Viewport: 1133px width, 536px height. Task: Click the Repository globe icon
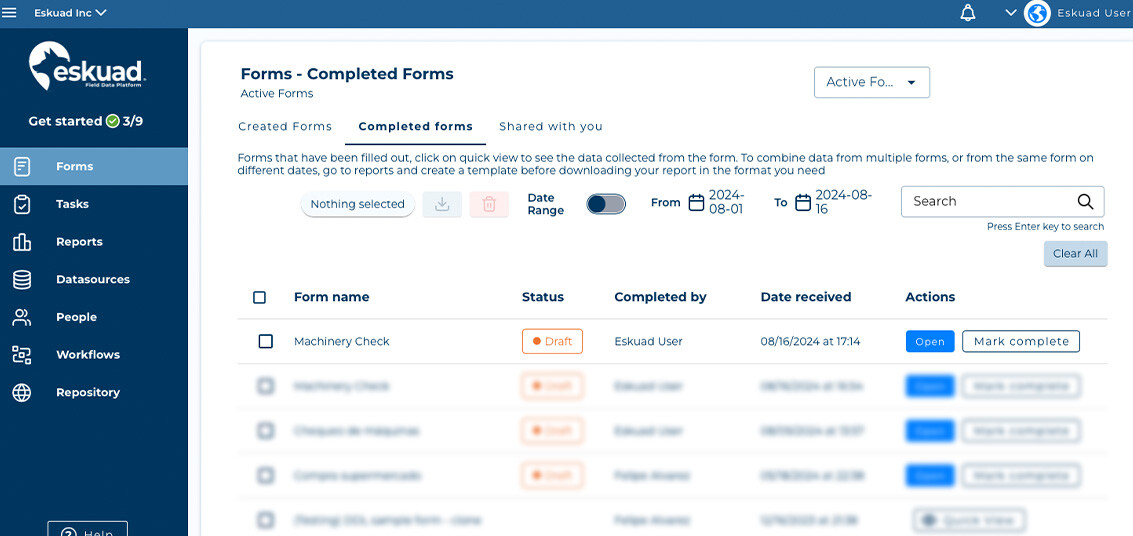tap(22, 393)
